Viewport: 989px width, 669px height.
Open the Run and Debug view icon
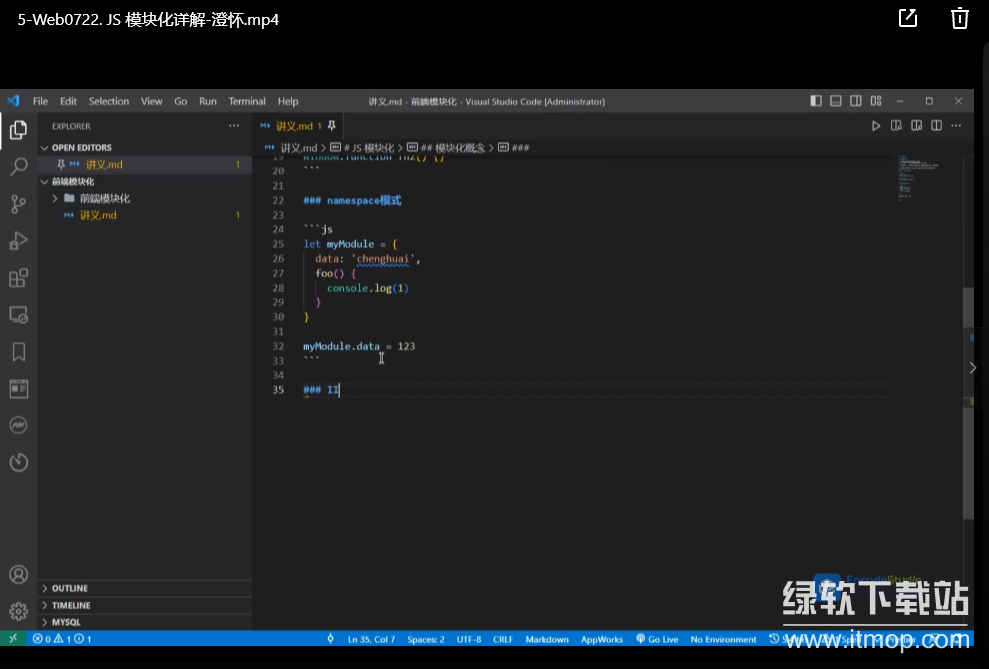coord(18,241)
